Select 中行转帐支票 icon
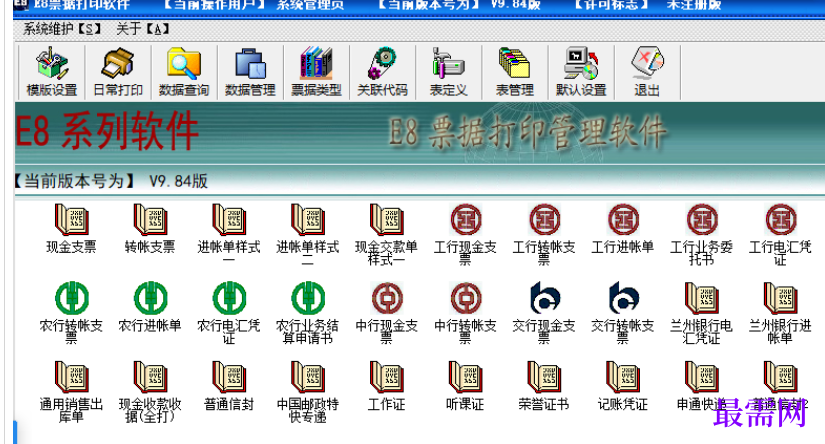 tap(466, 298)
